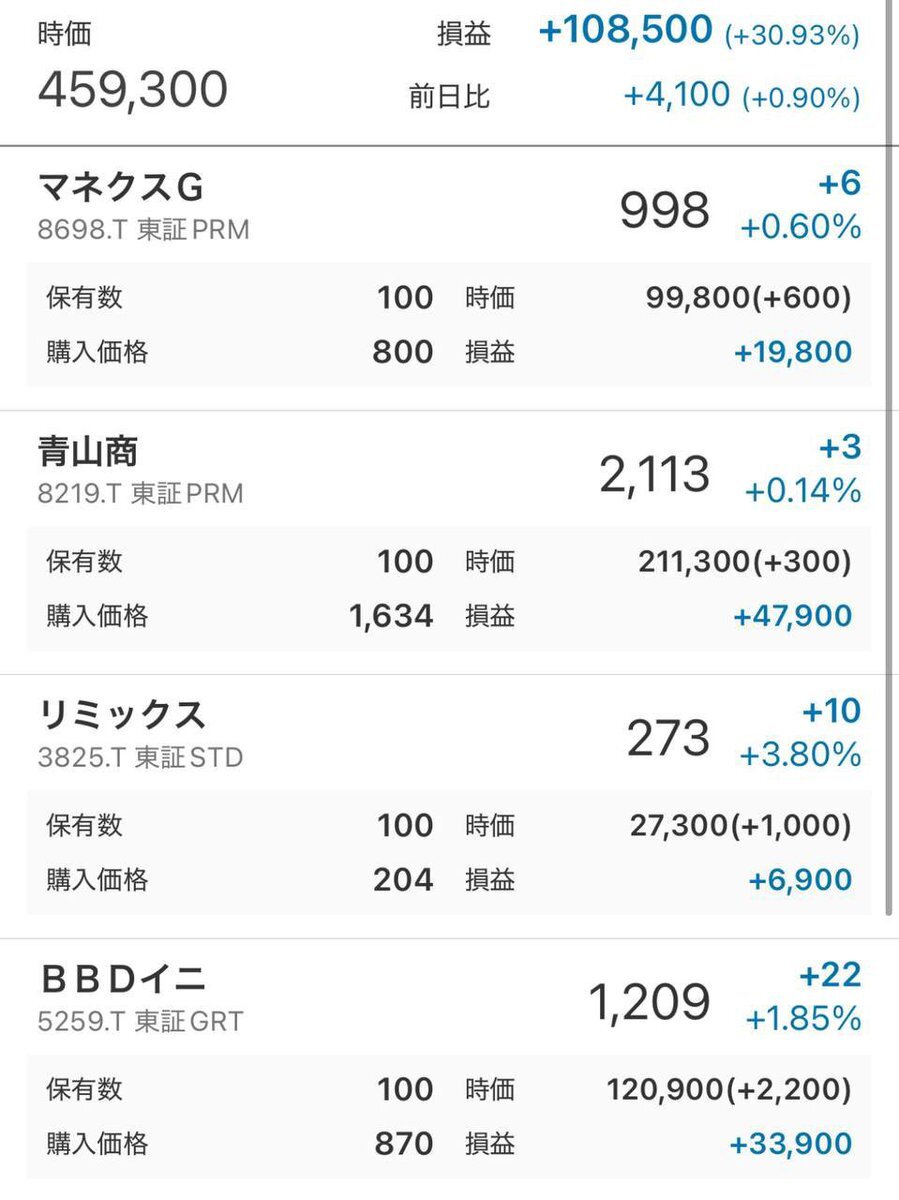This screenshot has height=1200, width=899.
Task: Tap the 前日比 +4,100 summary value
Action: (x=677, y=96)
